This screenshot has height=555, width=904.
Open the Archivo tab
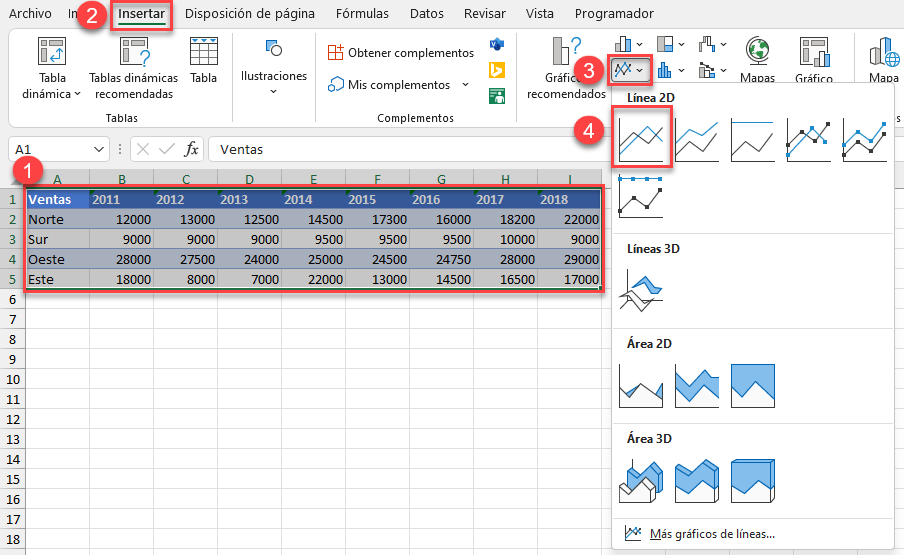[30, 13]
